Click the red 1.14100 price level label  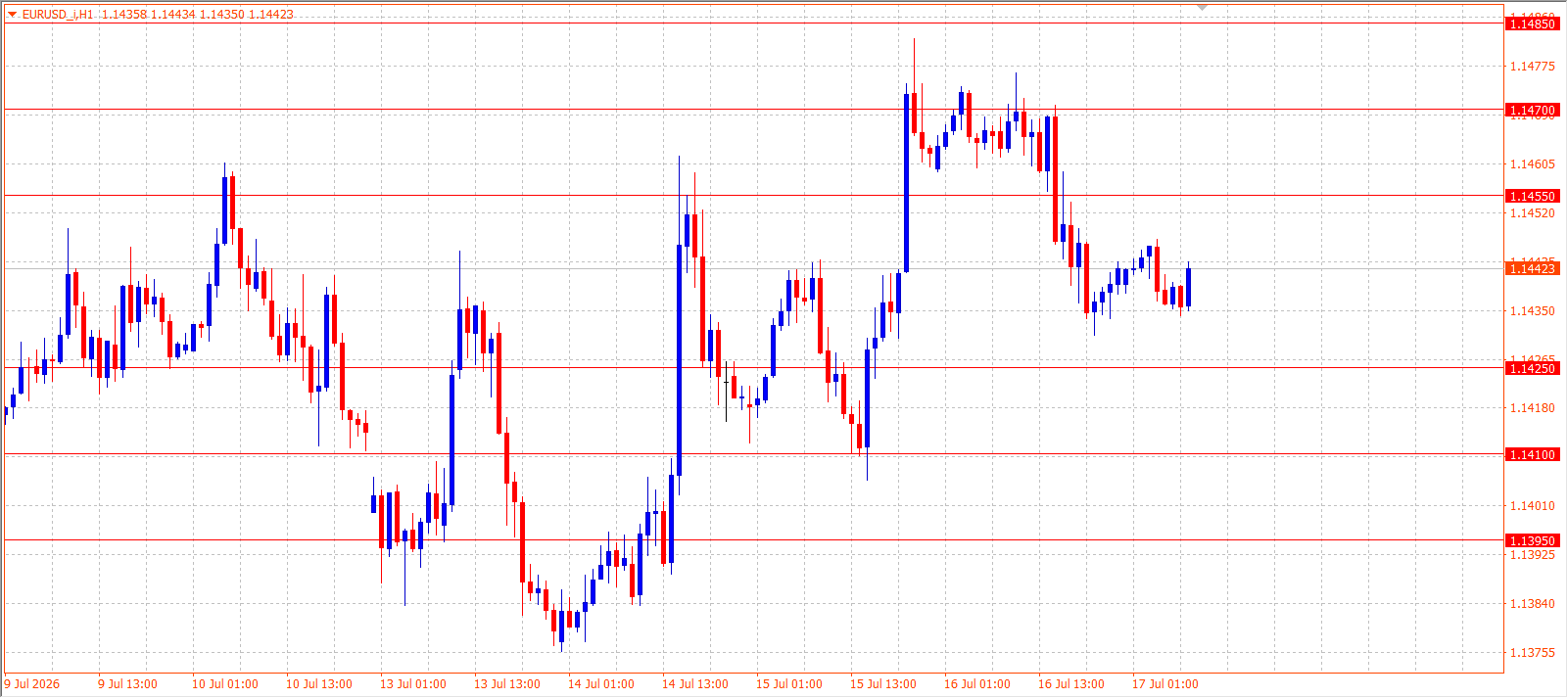[x=1533, y=454]
